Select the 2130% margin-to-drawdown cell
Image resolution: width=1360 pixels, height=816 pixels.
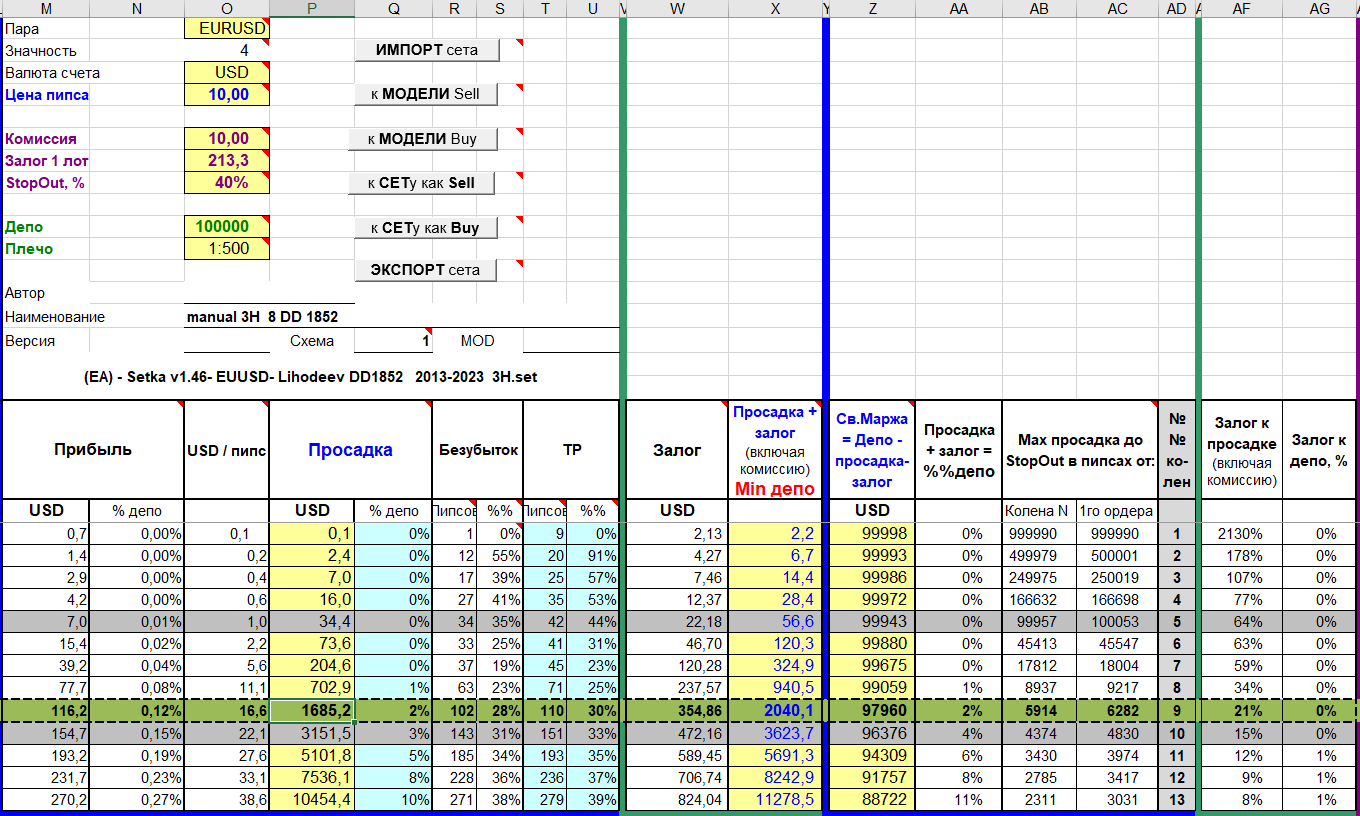point(1241,533)
